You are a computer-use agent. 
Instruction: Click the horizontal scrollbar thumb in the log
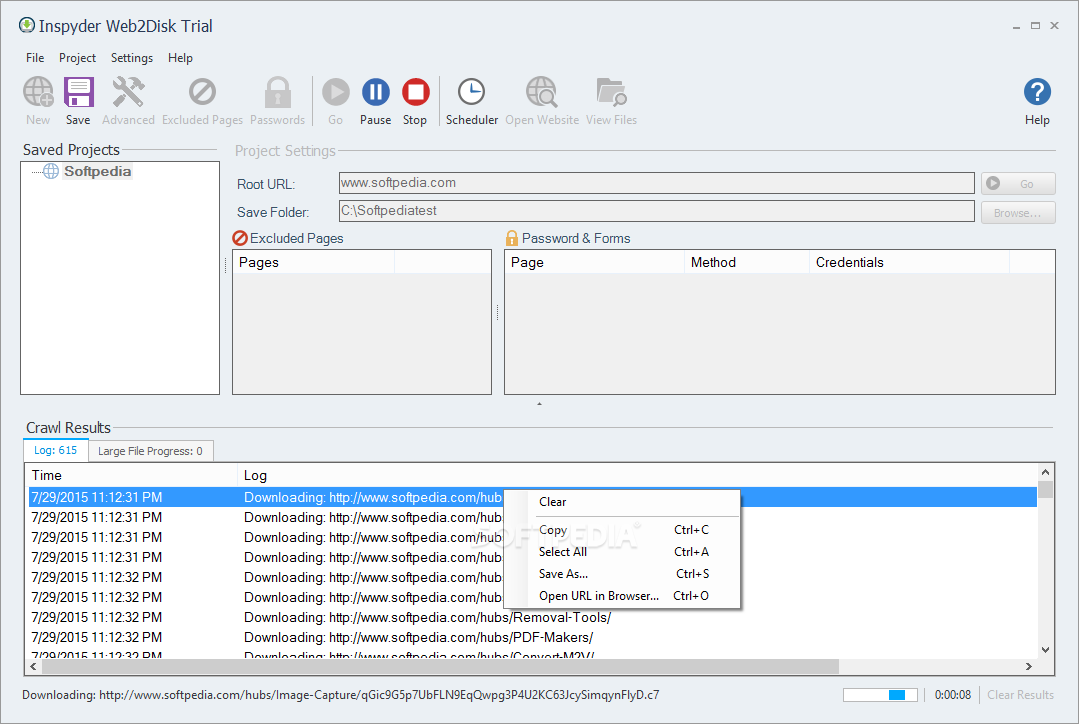click(440, 666)
